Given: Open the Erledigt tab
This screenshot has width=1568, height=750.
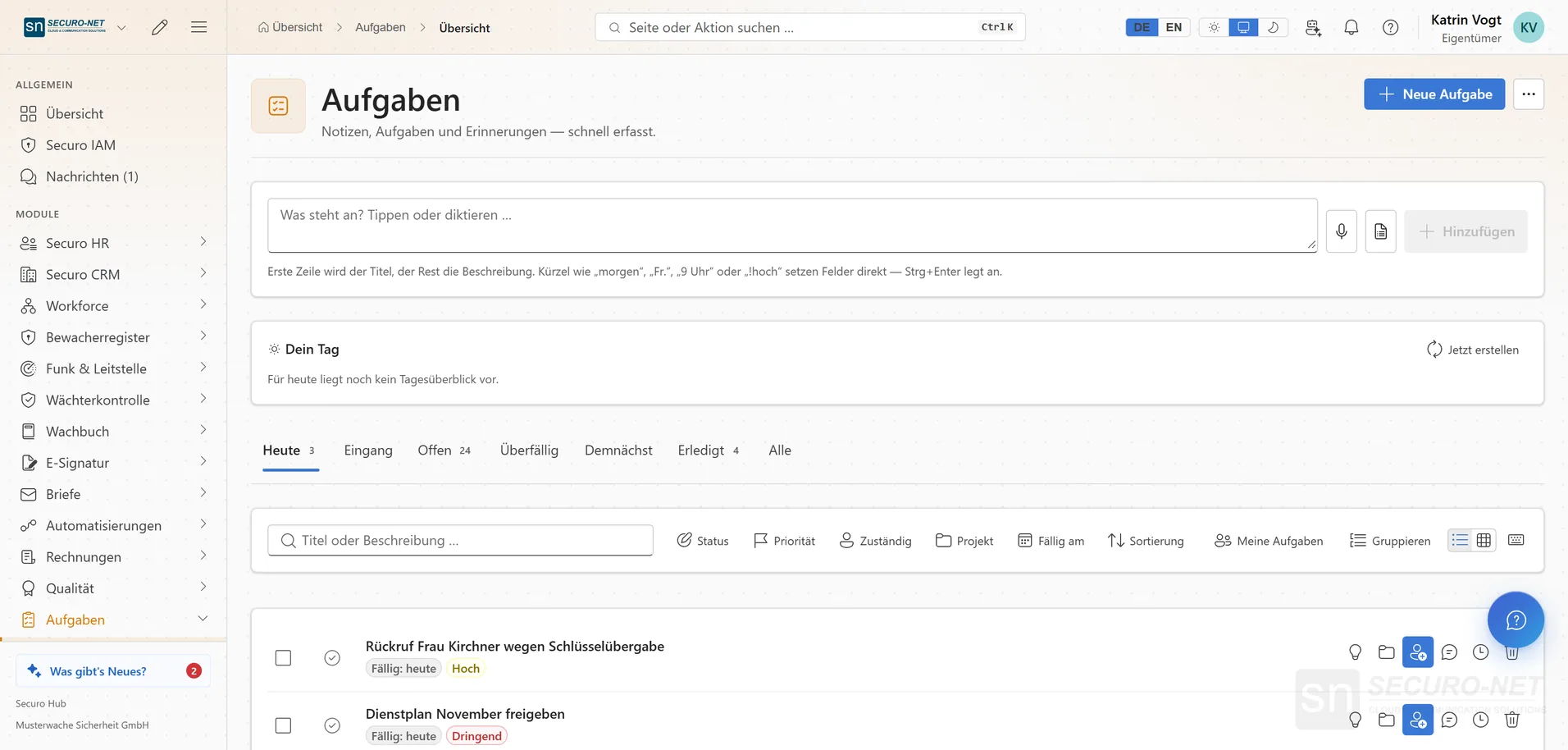Looking at the screenshot, I should (709, 450).
